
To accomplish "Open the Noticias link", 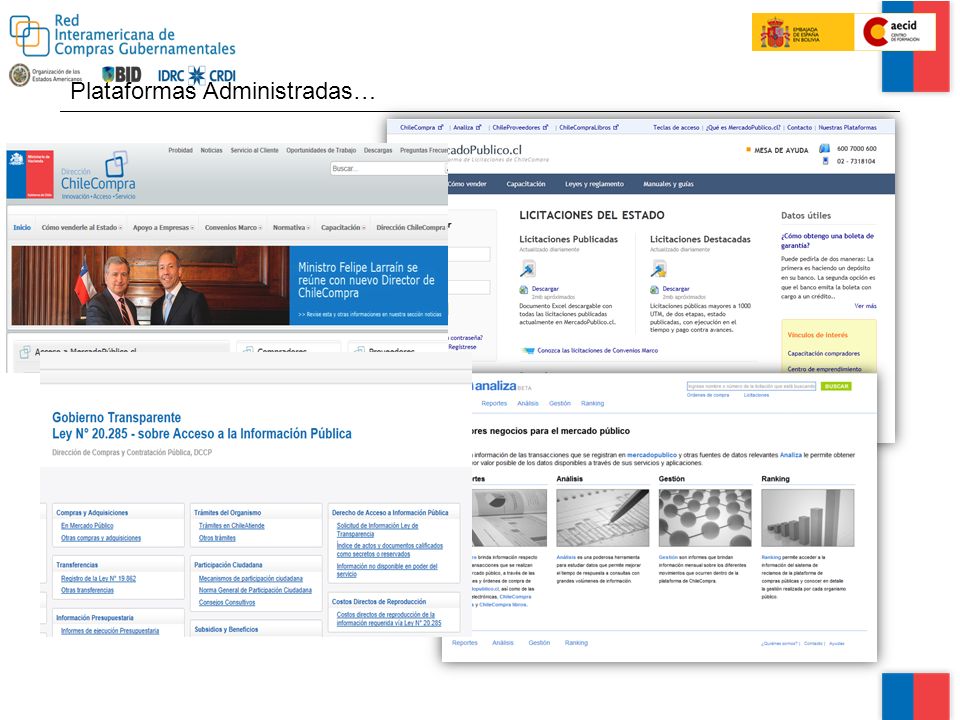I will 211,150.
